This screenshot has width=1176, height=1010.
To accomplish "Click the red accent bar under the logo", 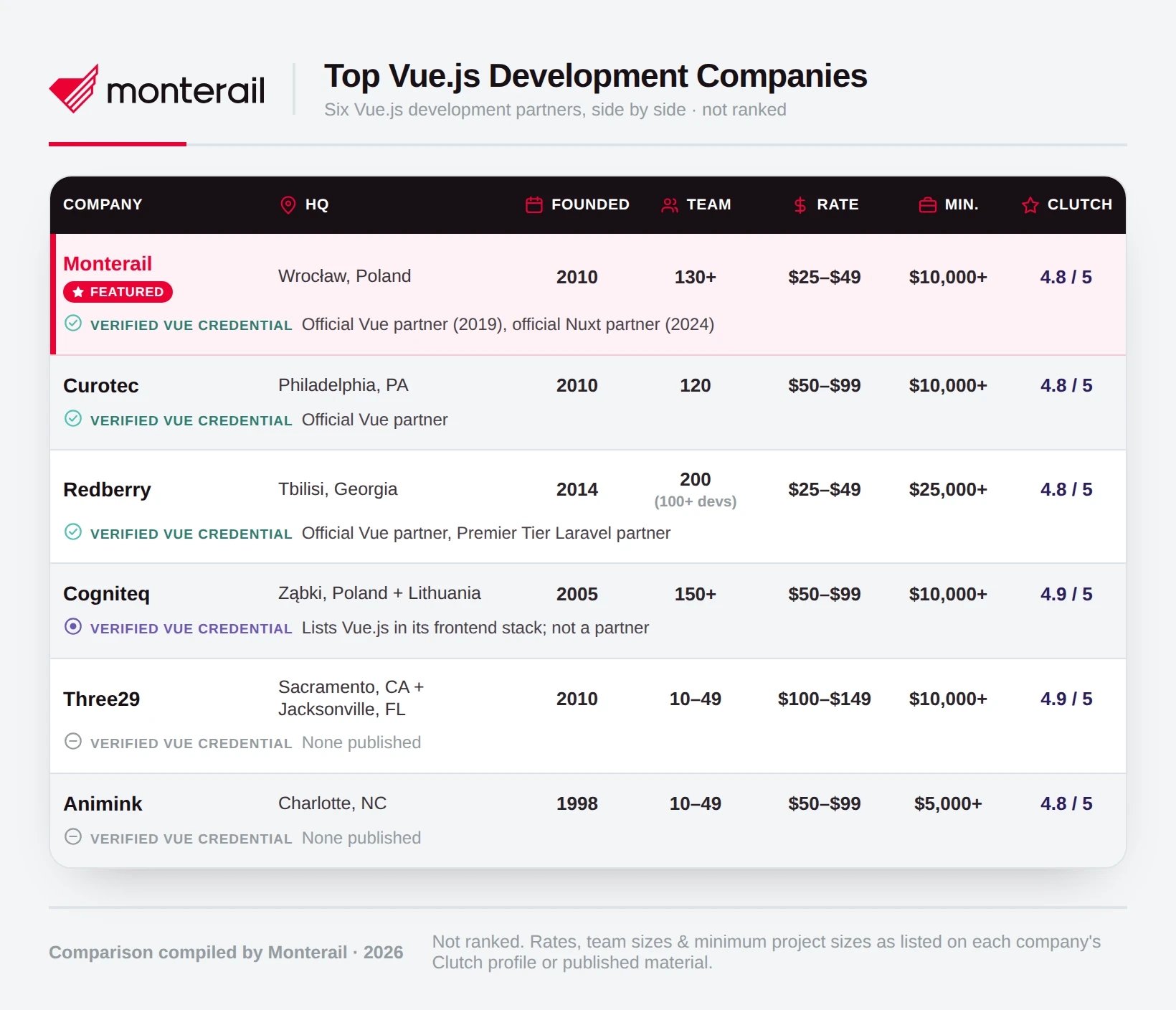I will [x=118, y=144].
